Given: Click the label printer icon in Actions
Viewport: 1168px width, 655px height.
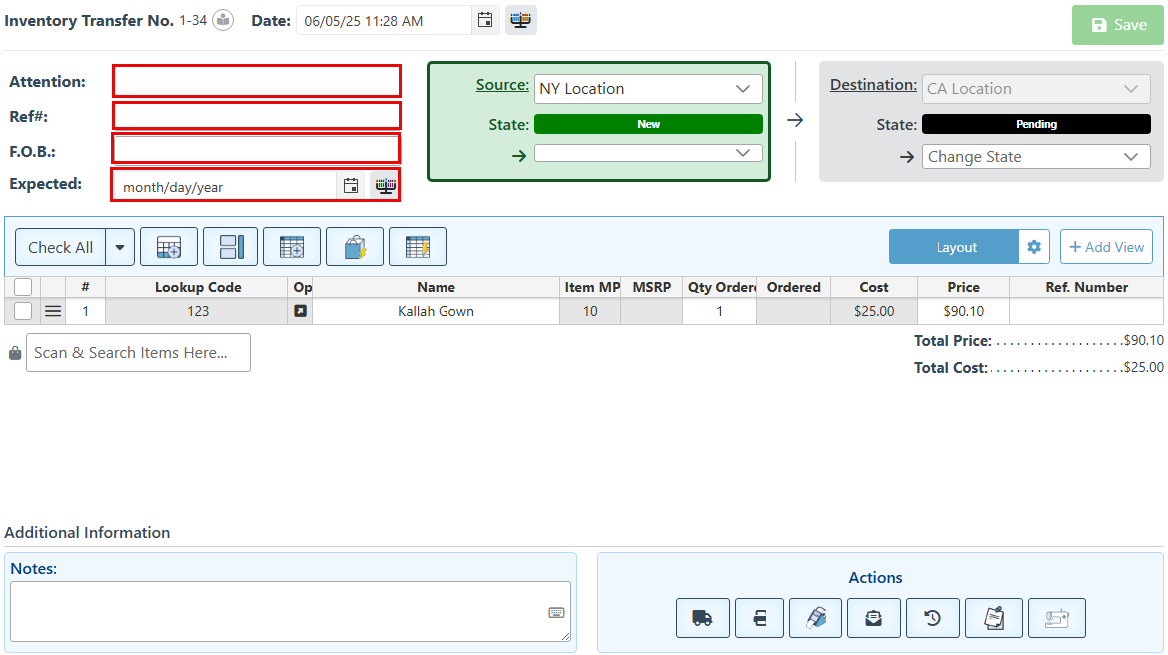Looking at the screenshot, I should (x=816, y=618).
